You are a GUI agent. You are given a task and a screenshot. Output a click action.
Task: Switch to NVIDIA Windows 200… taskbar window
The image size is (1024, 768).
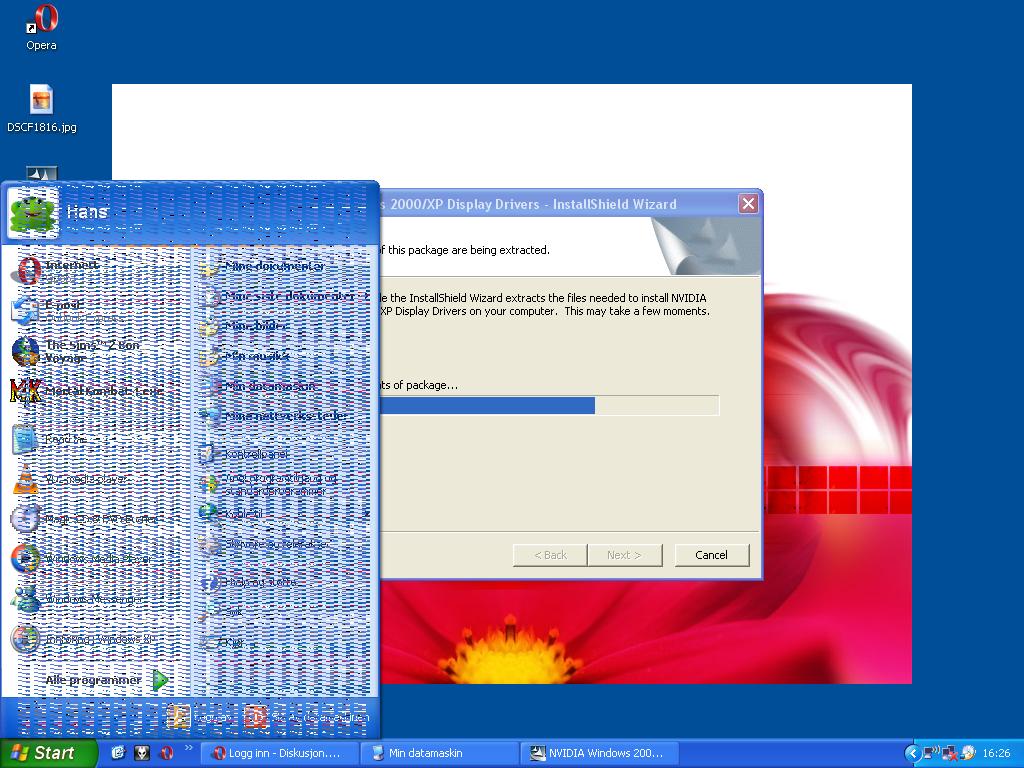pyautogui.click(x=600, y=753)
